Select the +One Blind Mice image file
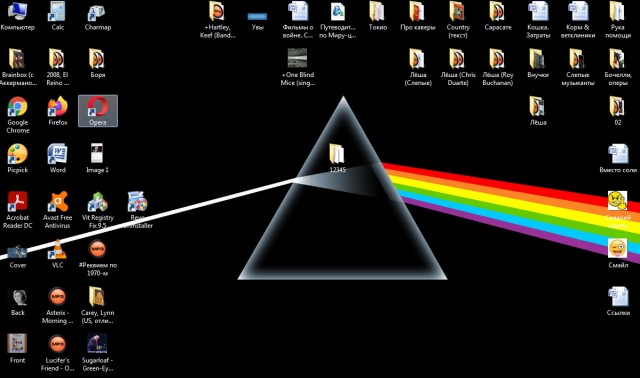 298,67
